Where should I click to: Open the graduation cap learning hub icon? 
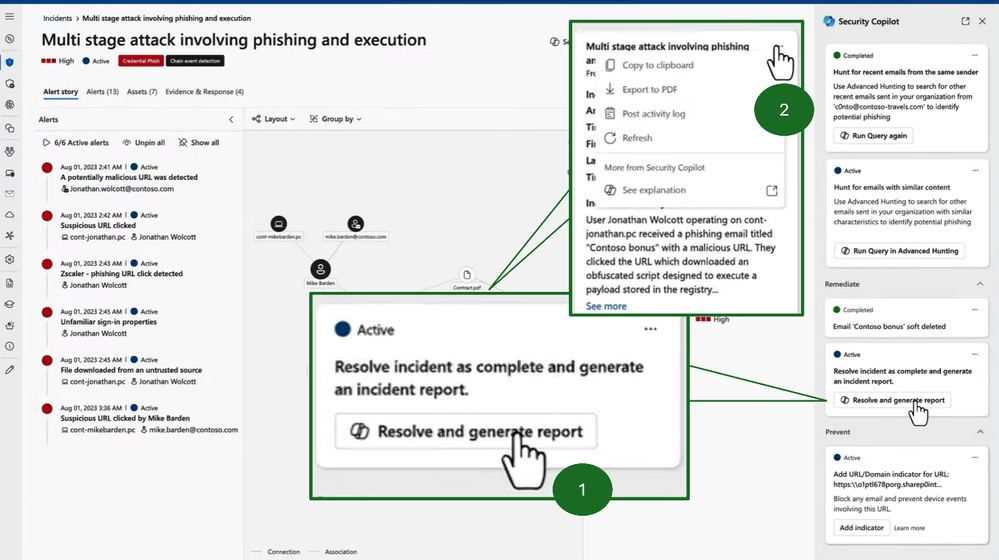click(x=10, y=305)
